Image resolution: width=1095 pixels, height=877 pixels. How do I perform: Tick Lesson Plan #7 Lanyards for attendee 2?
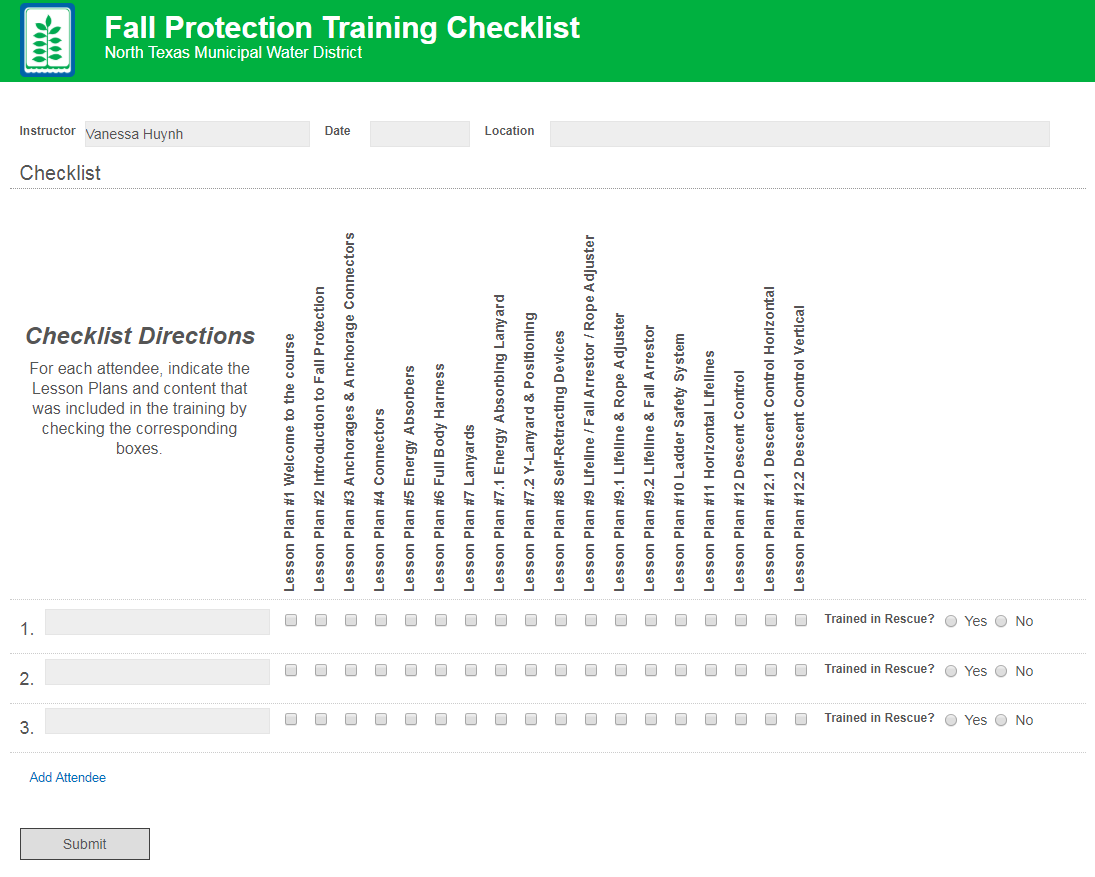pos(471,670)
